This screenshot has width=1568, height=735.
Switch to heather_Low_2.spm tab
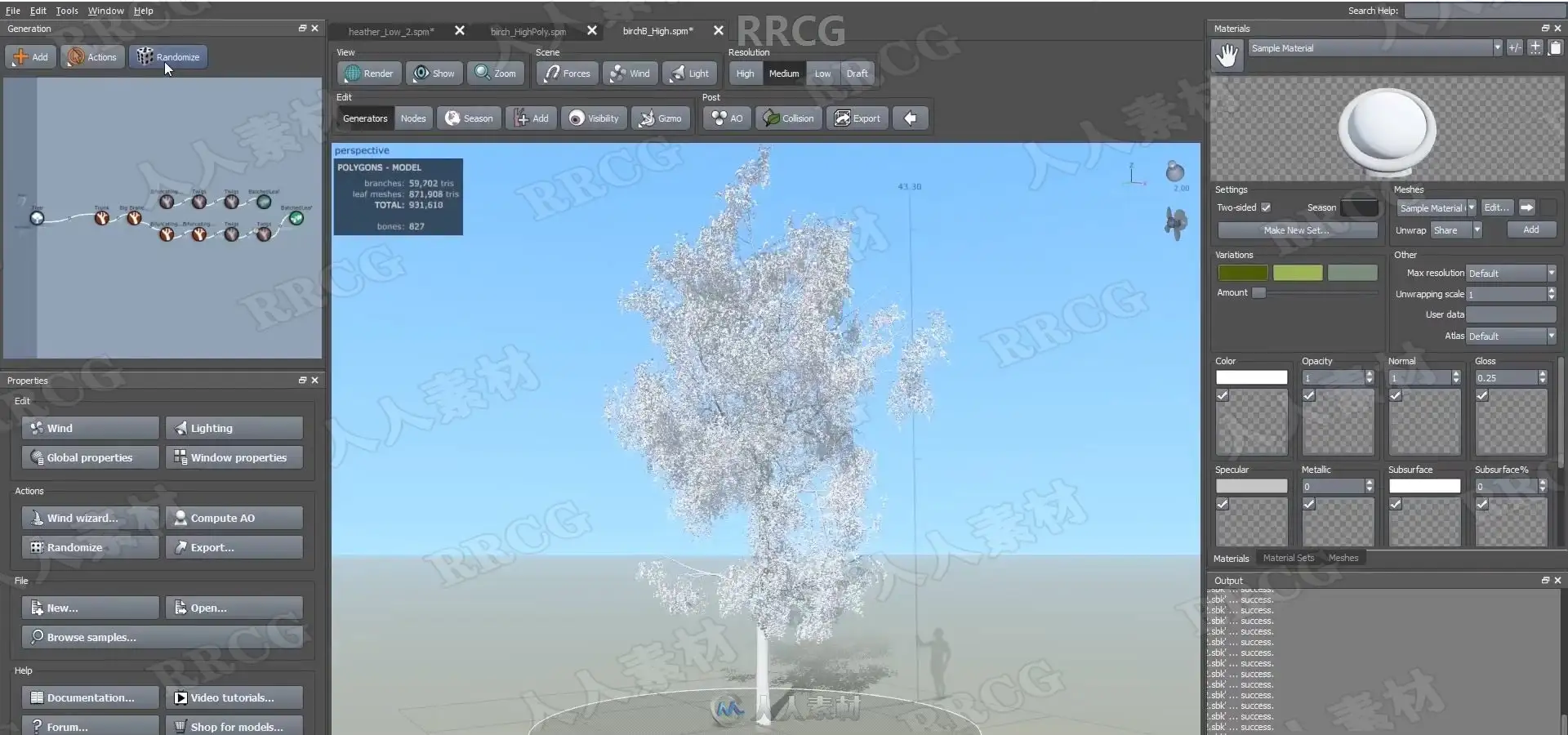pyautogui.click(x=391, y=31)
